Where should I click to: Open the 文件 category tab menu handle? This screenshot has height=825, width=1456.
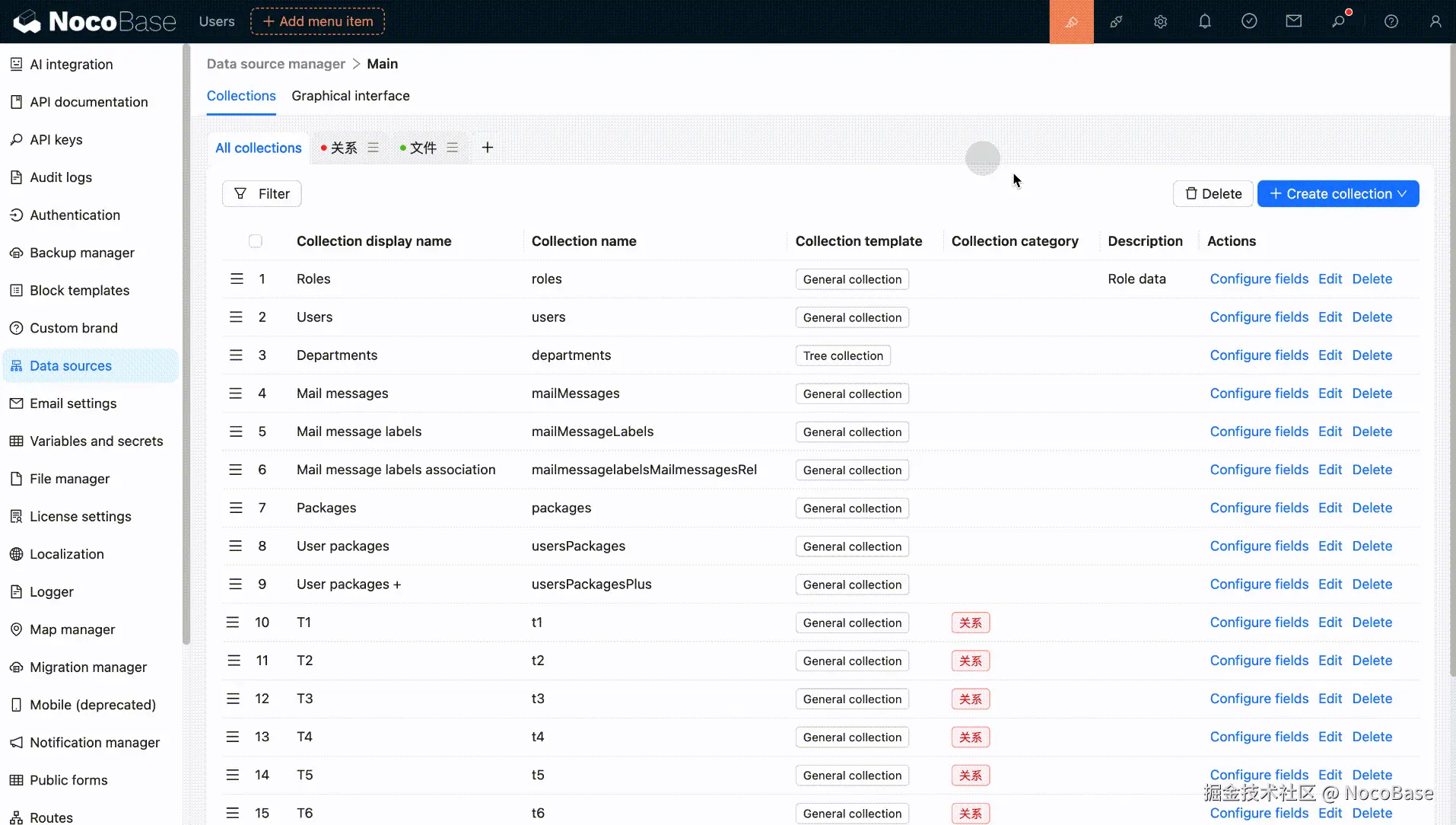[x=453, y=148]
